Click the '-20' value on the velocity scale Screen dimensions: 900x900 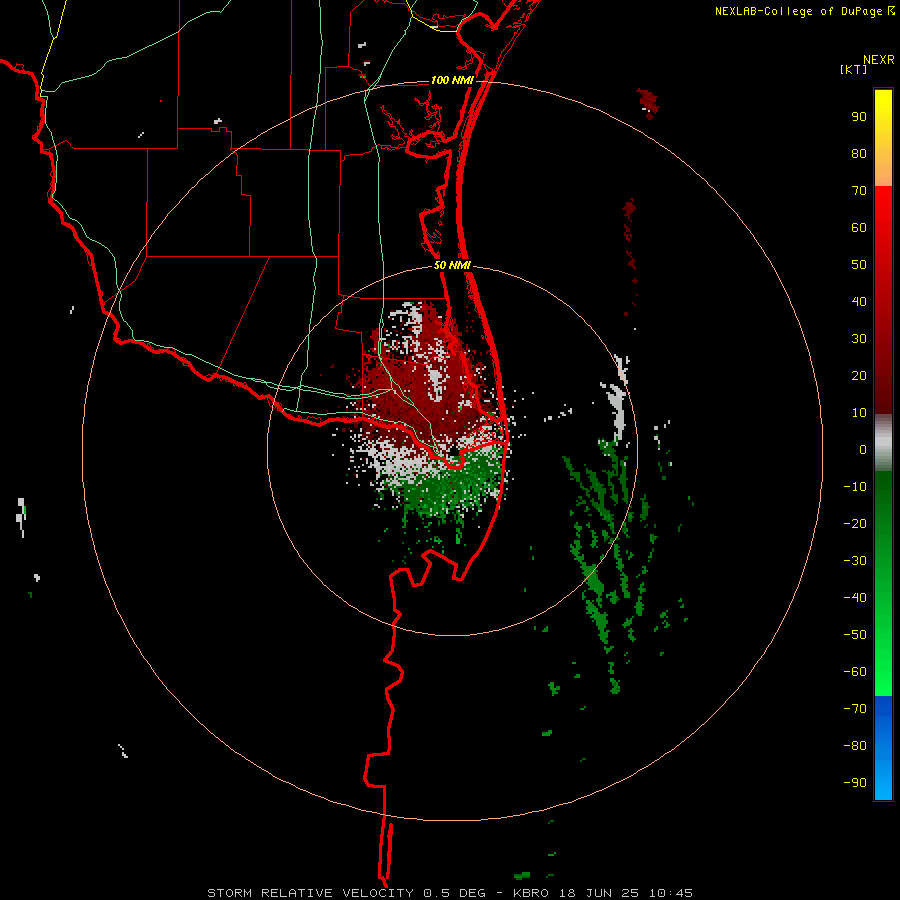(x=855, y=523)
